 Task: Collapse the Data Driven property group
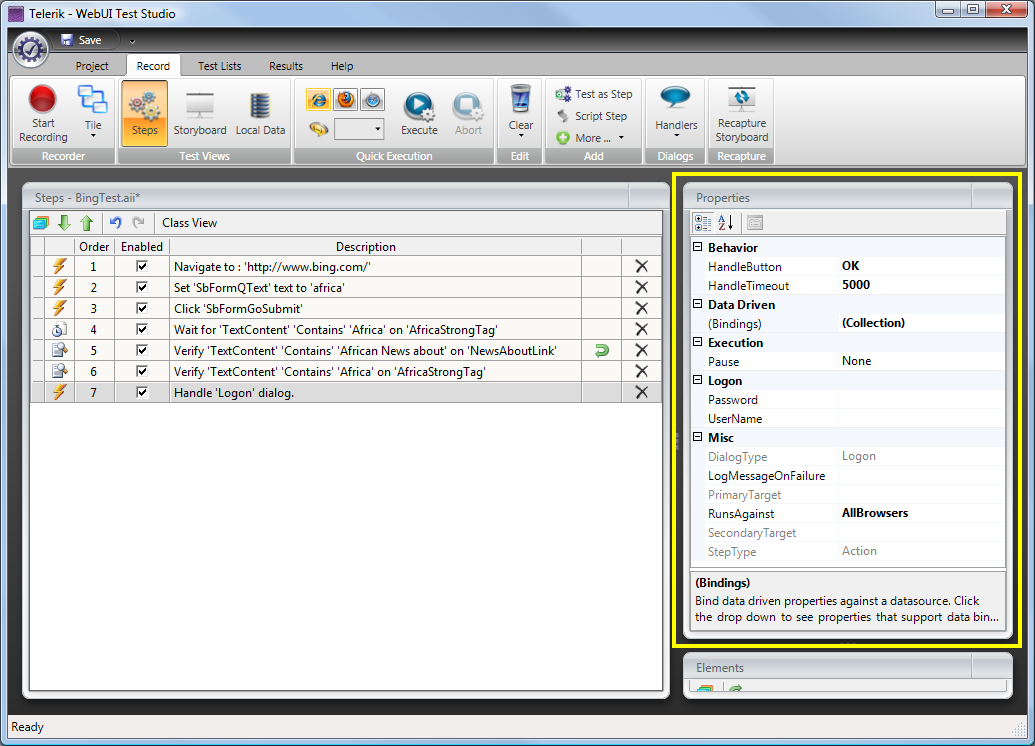698,304
